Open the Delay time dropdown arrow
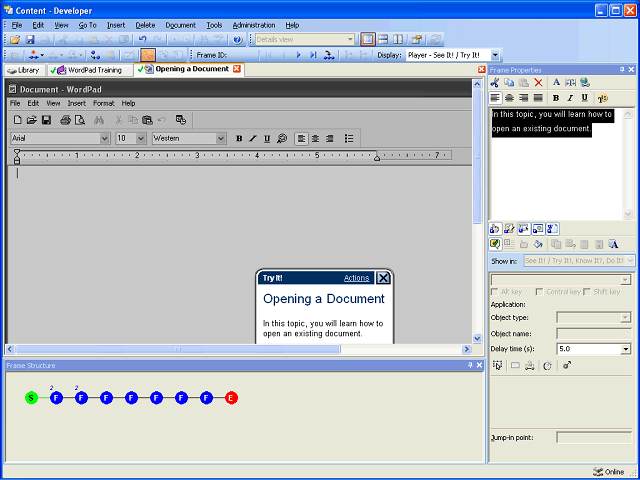This screenshot has height=480, width=640. click(x=626, y=349)
